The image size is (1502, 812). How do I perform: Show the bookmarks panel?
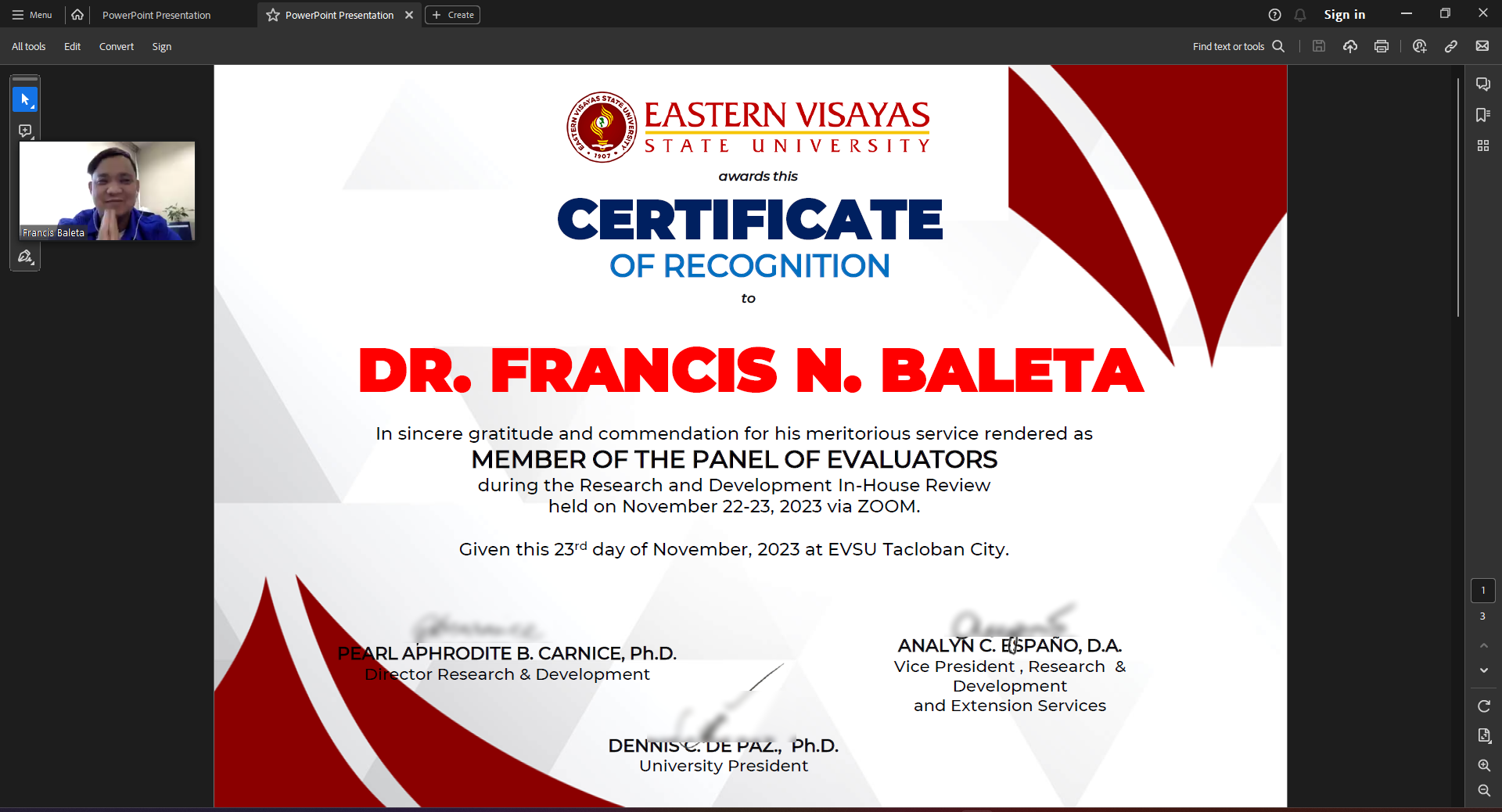[1482, 115]
